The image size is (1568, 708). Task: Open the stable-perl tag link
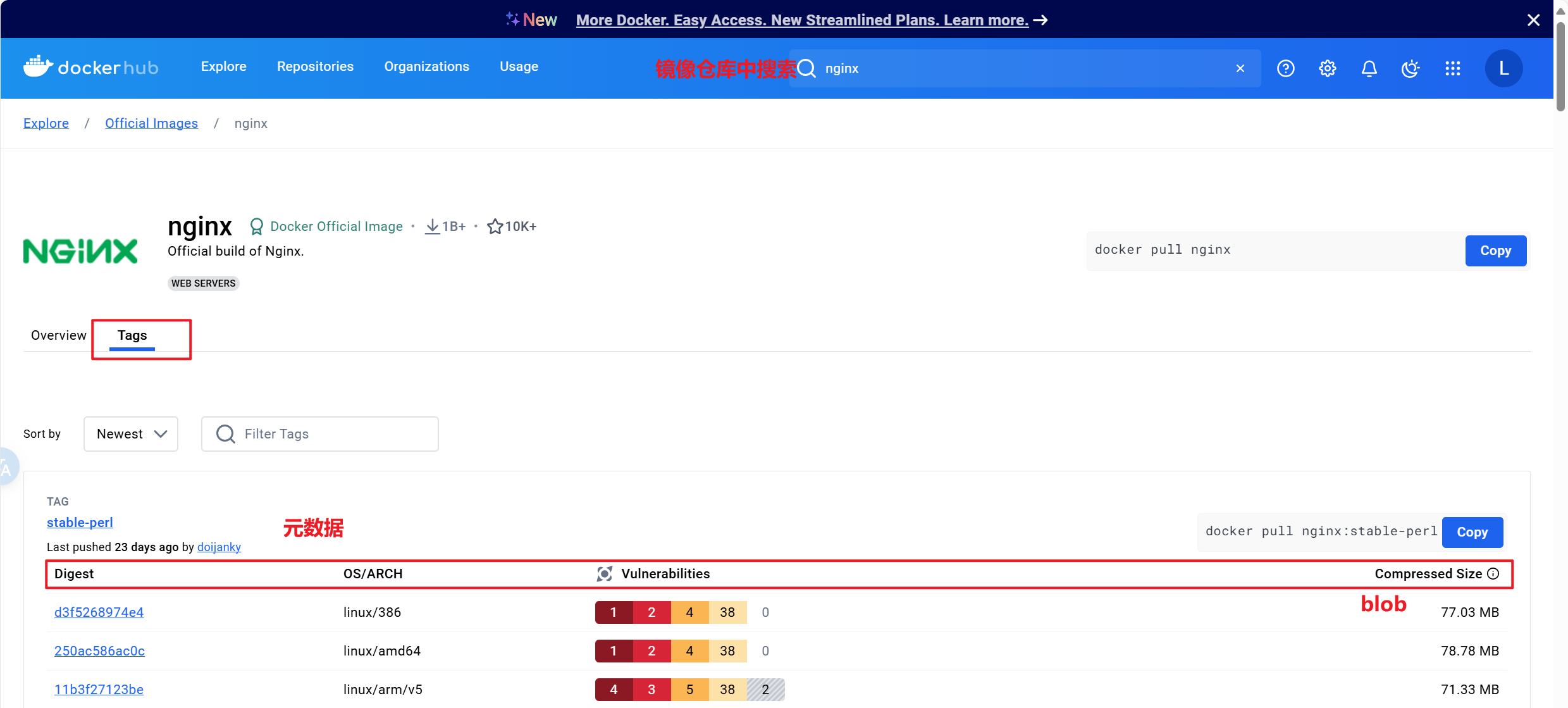point(80,523)
